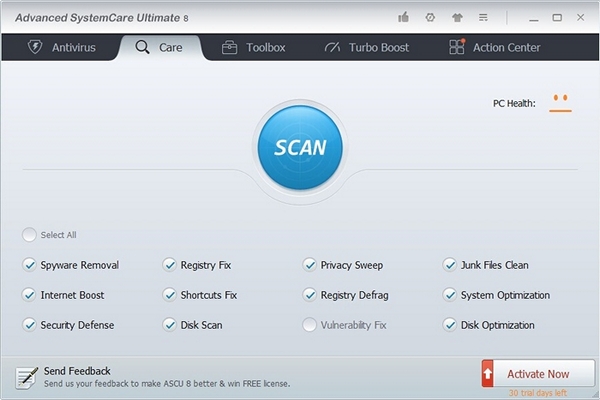This screenshot has height=400, width=600.
Task: Click the PC Health face indicator
Action: (560, 103)
